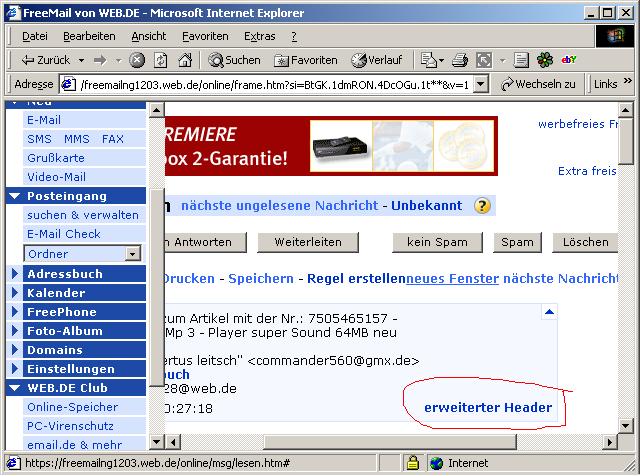Viewport: 640px width, 476px height.
Task: Click the horizontal scrollbar thumb
Action: [390, 442]
